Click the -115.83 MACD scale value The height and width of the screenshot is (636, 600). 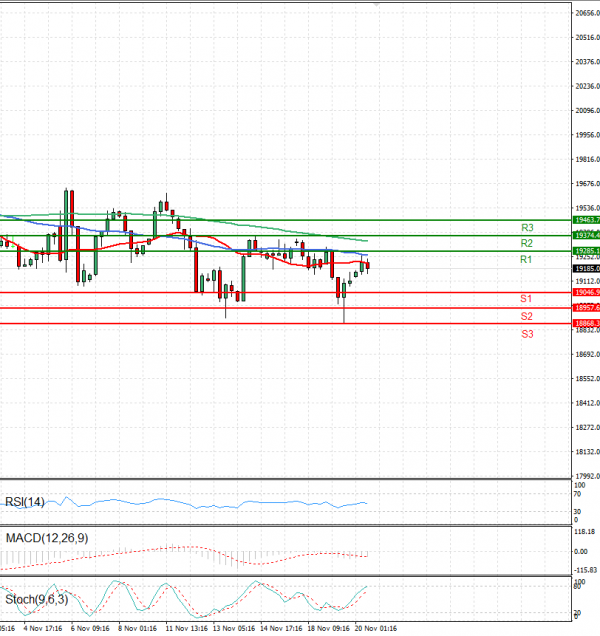click(585, 570)
